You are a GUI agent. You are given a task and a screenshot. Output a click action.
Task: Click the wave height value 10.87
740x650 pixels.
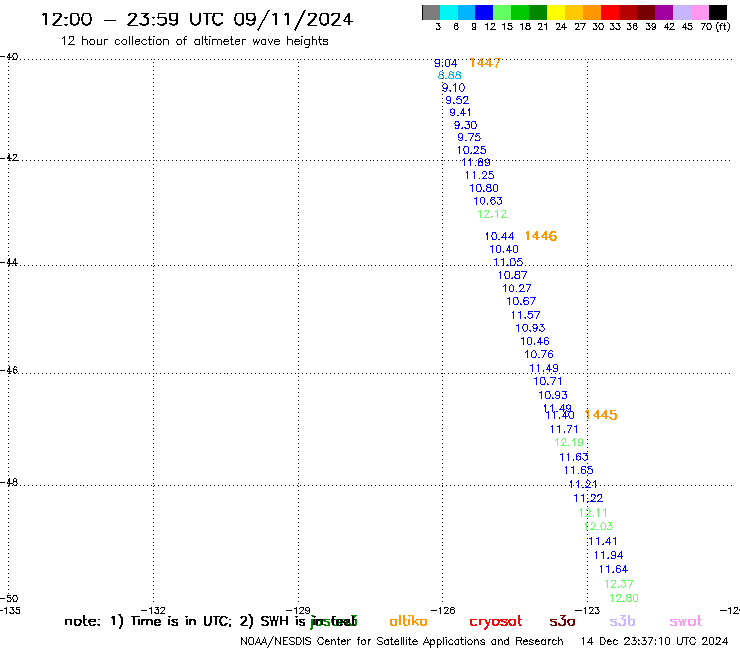[x=513, y=275]
